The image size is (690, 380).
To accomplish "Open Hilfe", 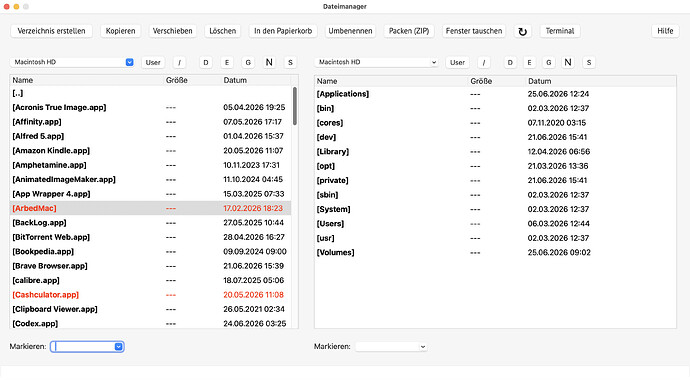I will click(x=665, y=31).
